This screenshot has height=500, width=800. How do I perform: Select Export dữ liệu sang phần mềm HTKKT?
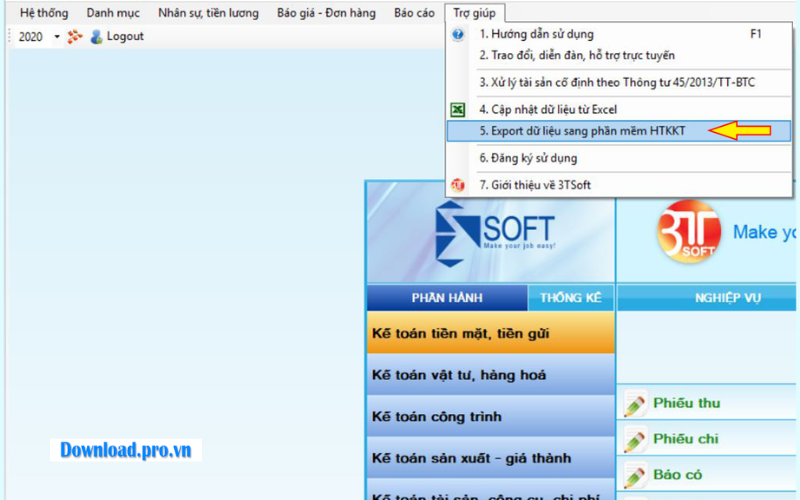click(x=581, y=131)
